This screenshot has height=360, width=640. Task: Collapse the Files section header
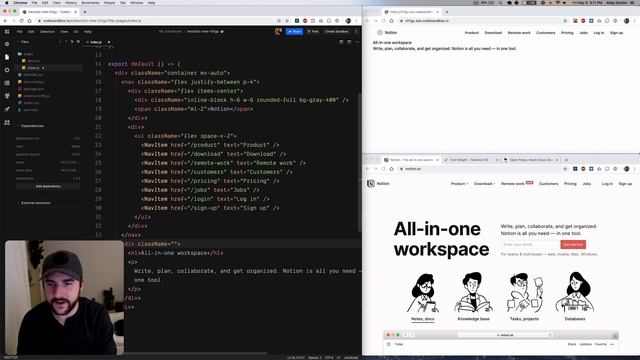[25, 42]
